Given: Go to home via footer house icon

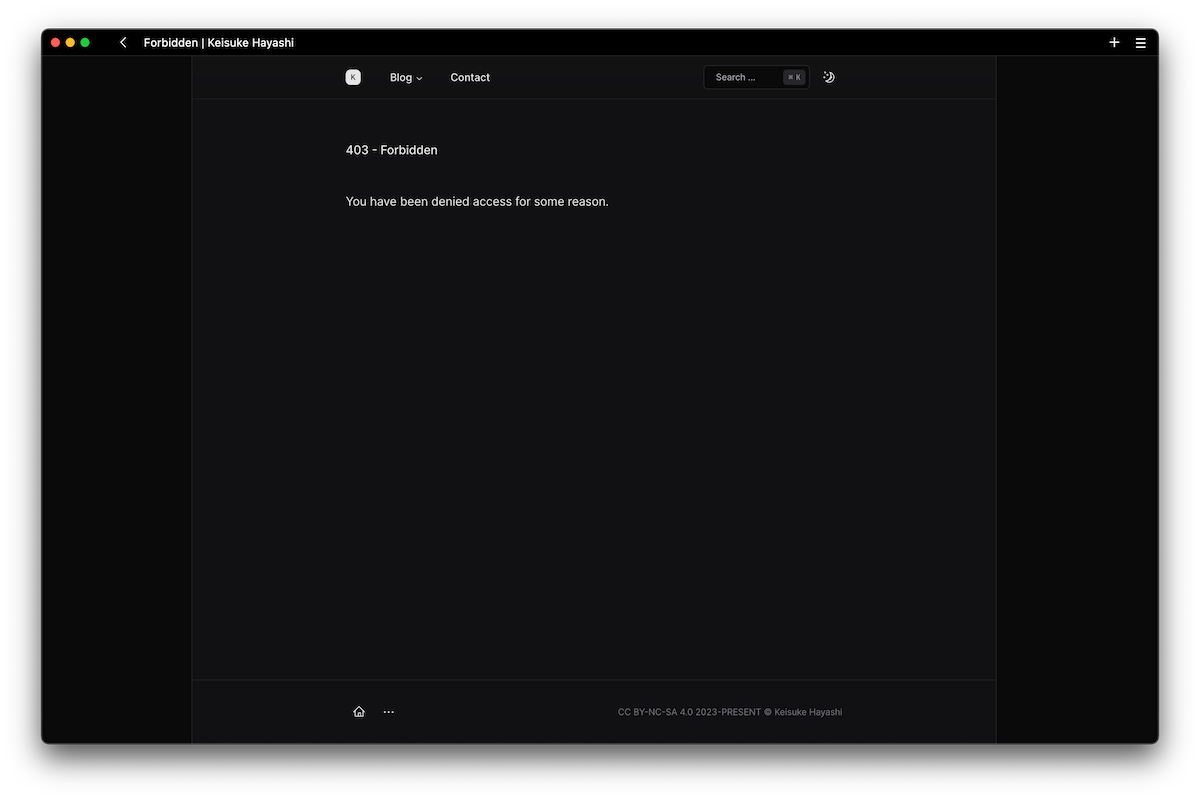Looking at the screenshot, I should pyautogui.click(x=359, y=712).
